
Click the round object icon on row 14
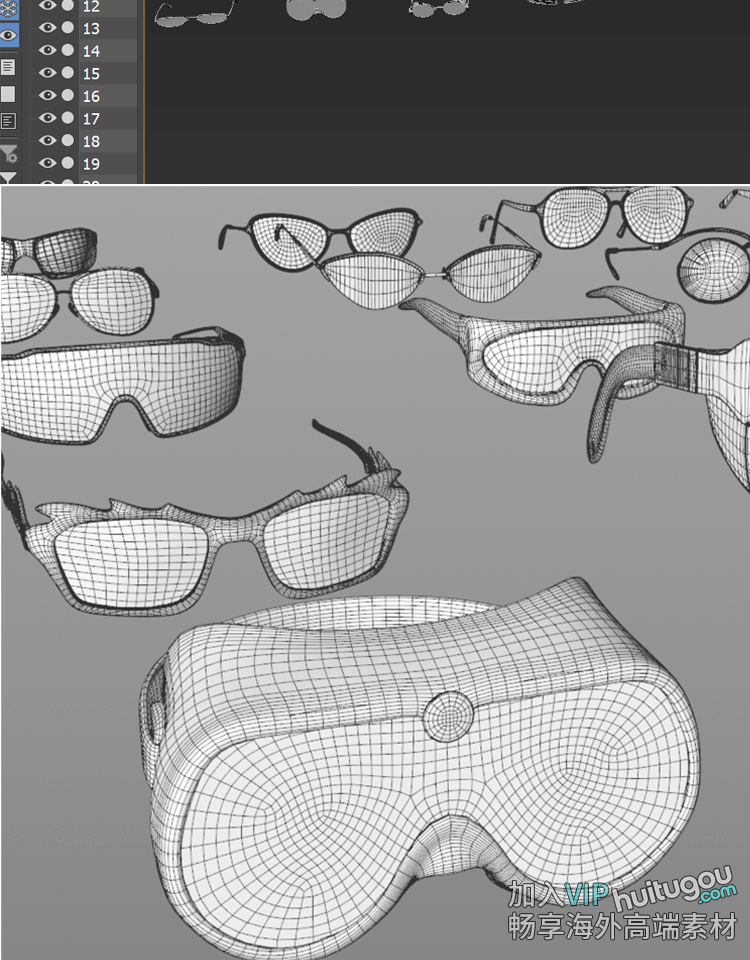coord(68,50)
